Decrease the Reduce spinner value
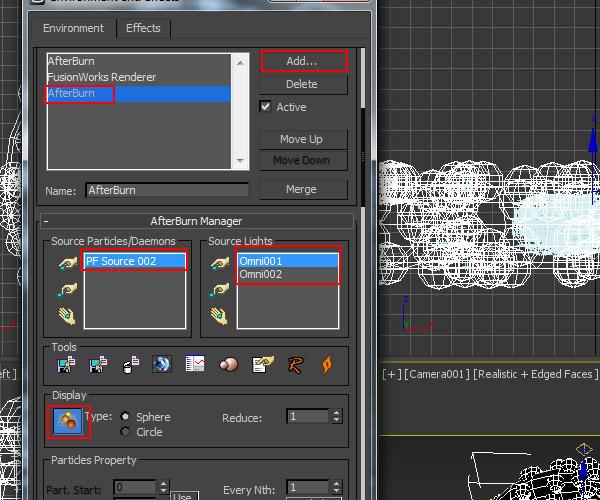 coord(337,420)
